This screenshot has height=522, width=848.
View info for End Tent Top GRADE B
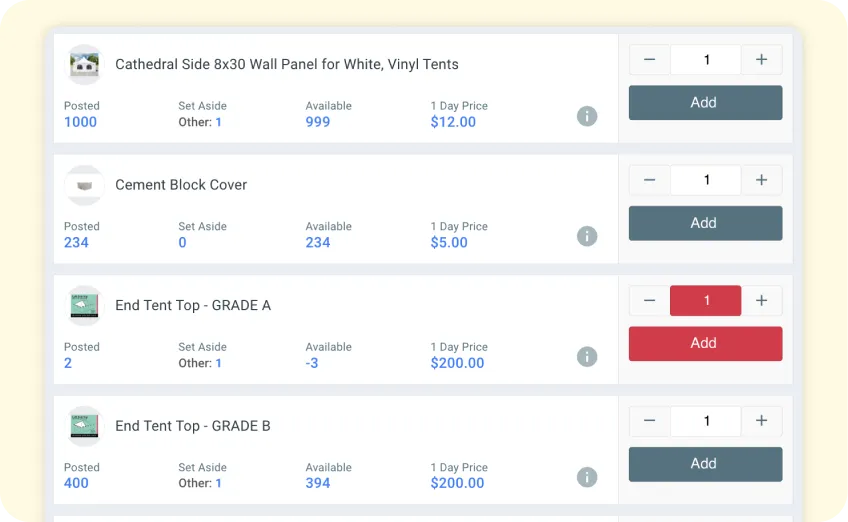click(x=587, y=477)
